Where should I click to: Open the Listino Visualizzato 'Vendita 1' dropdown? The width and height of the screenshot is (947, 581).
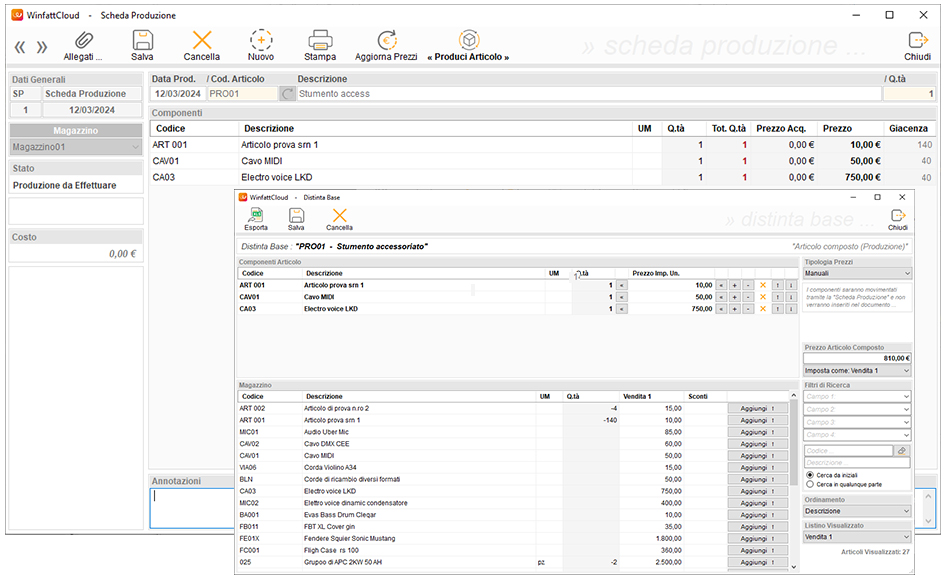click(x=856, y=537)
